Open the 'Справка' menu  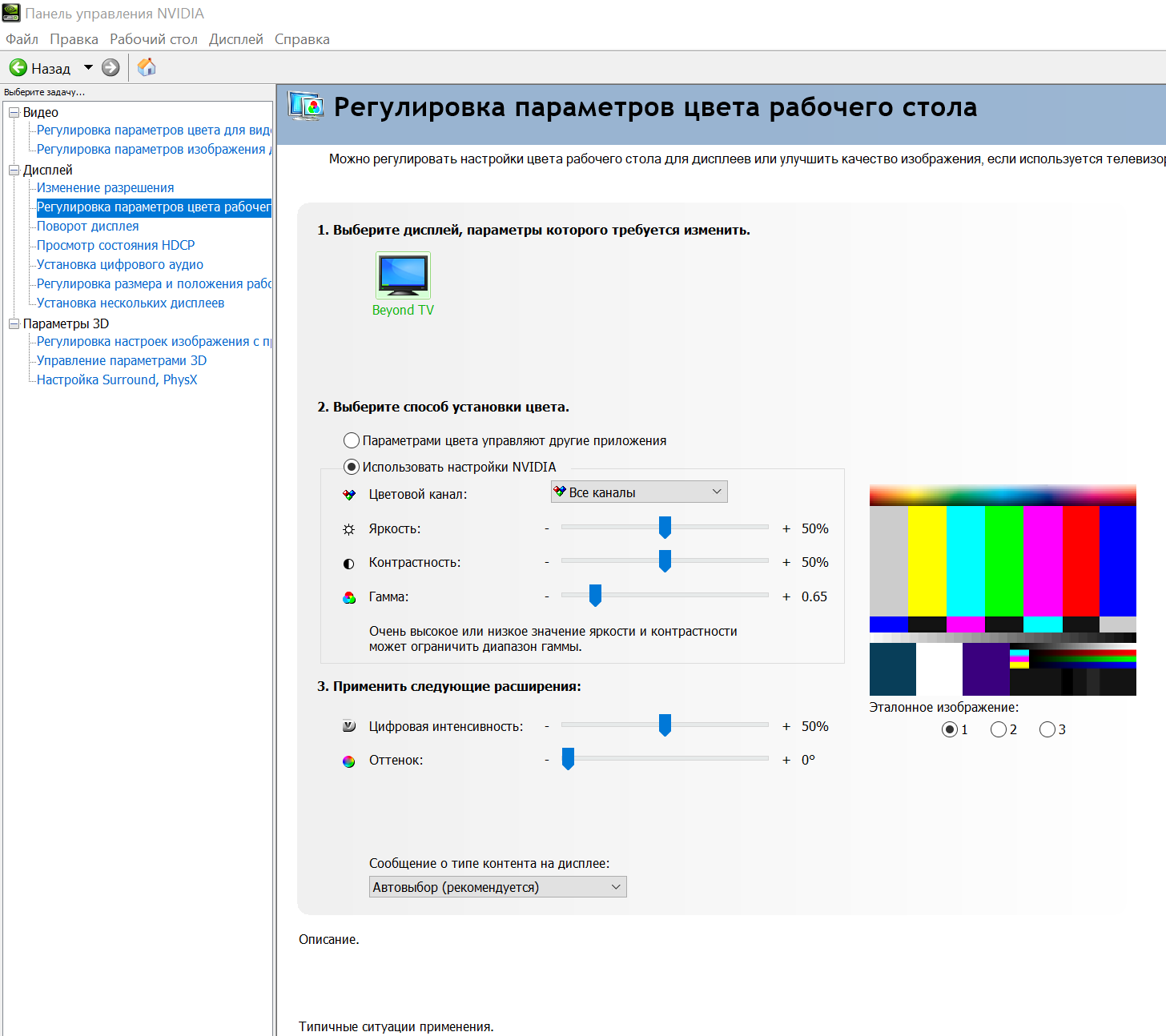[x=302, y=39]
